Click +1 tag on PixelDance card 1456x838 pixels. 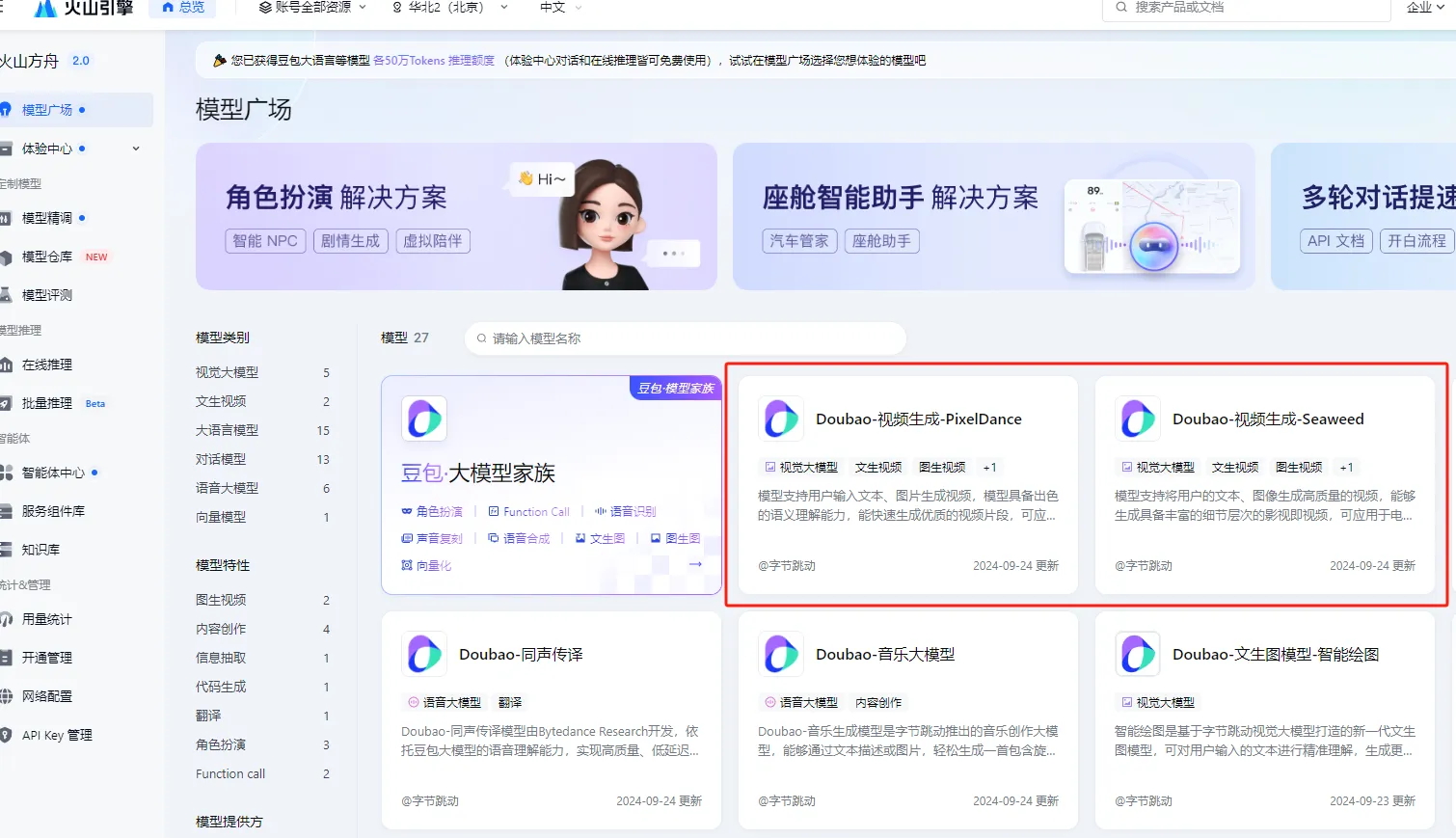[990, 468]
